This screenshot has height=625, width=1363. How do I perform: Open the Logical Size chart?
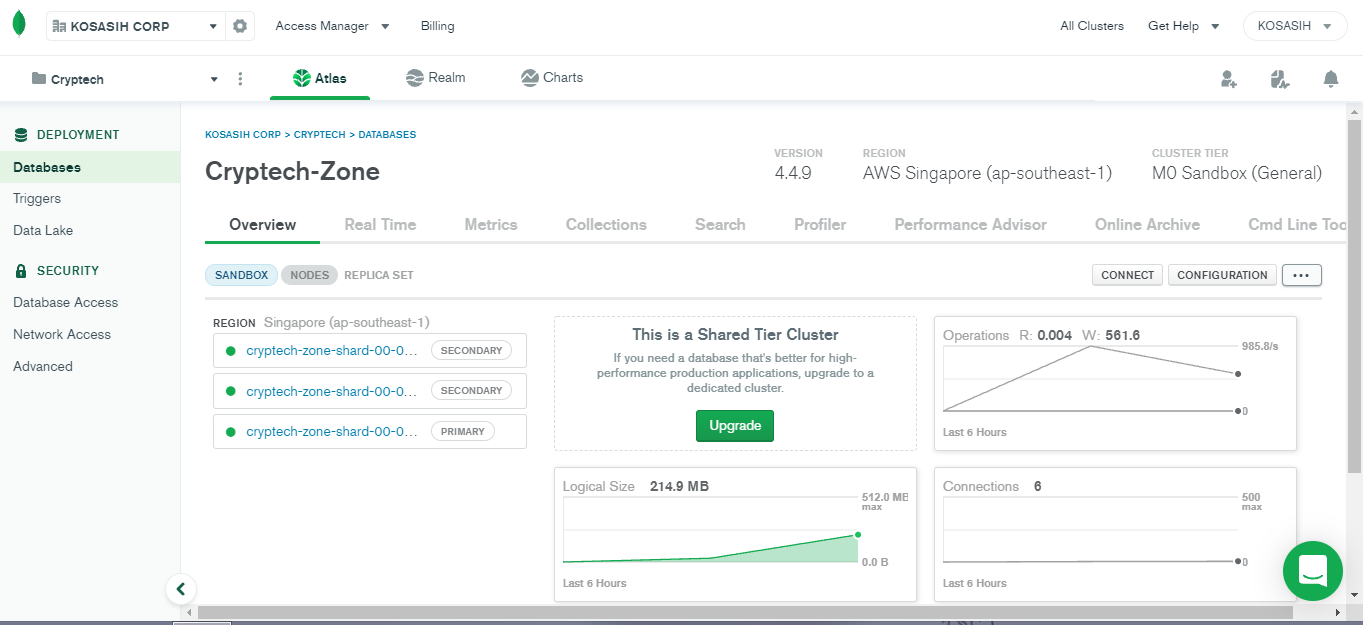click(x=735, y=534)
